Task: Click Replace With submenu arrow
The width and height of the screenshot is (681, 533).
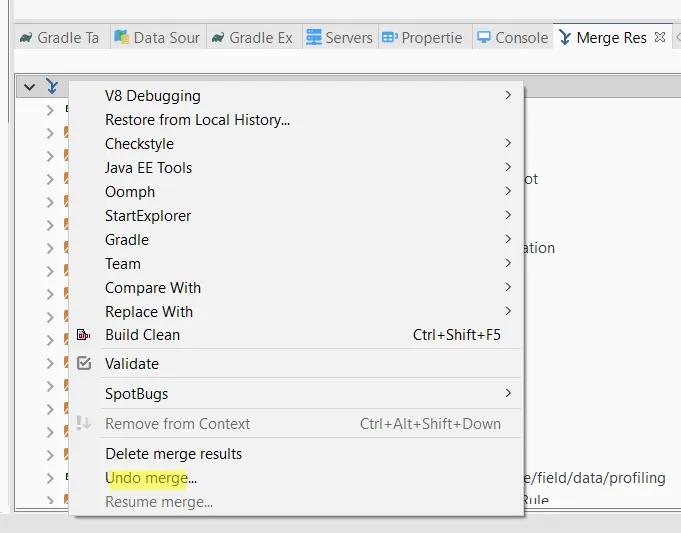Action: (x=508, y=311)
